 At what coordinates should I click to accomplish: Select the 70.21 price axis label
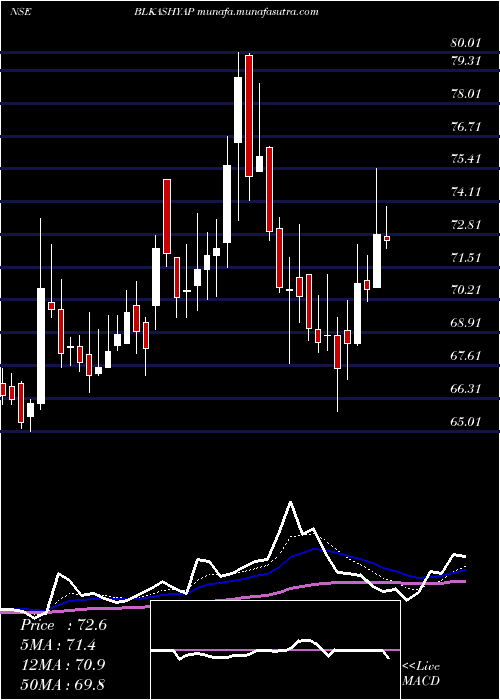tap(466, 291)
